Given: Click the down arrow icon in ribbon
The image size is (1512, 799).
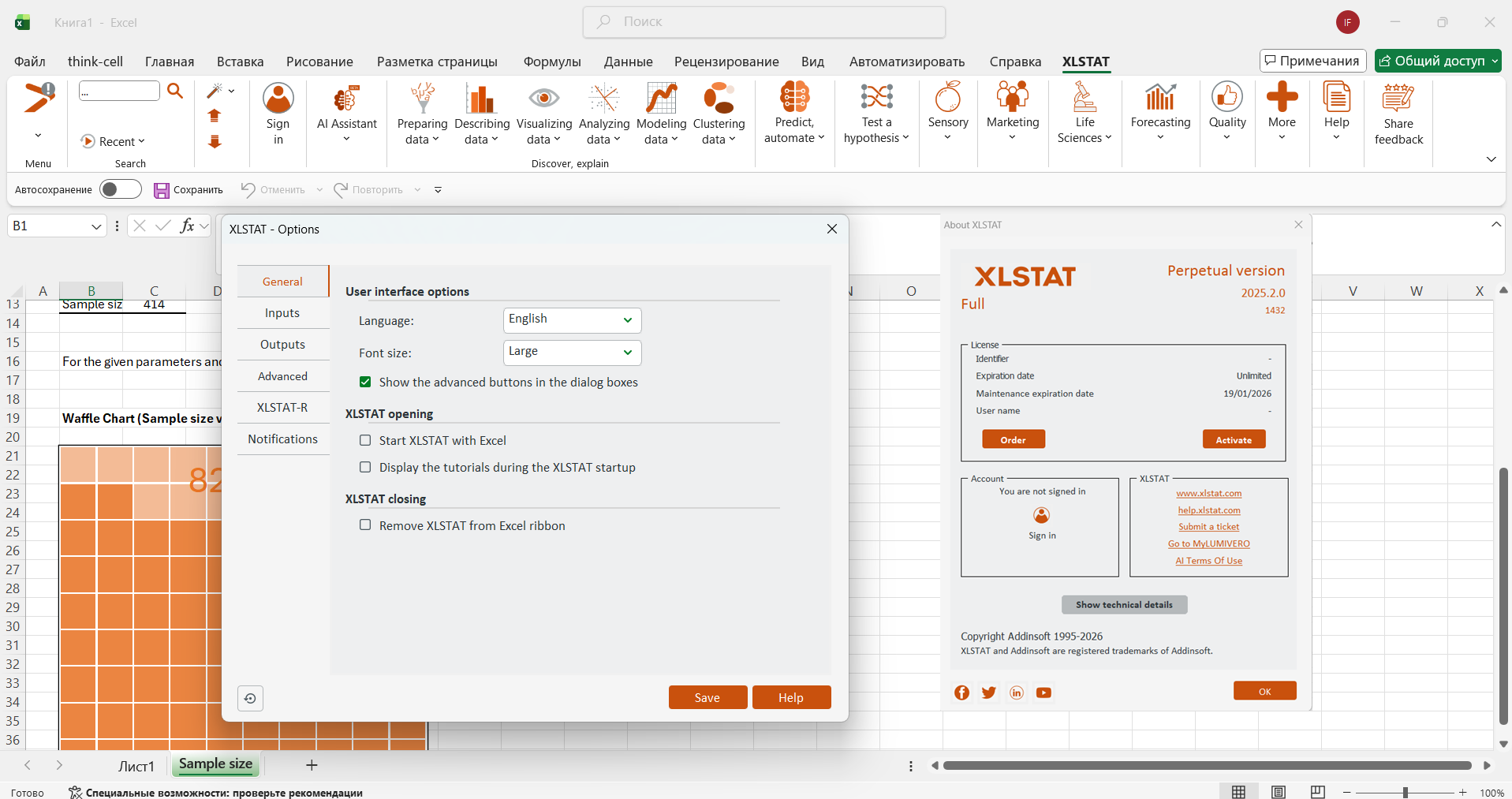Looking at the screenshot, I should (215, 142).
